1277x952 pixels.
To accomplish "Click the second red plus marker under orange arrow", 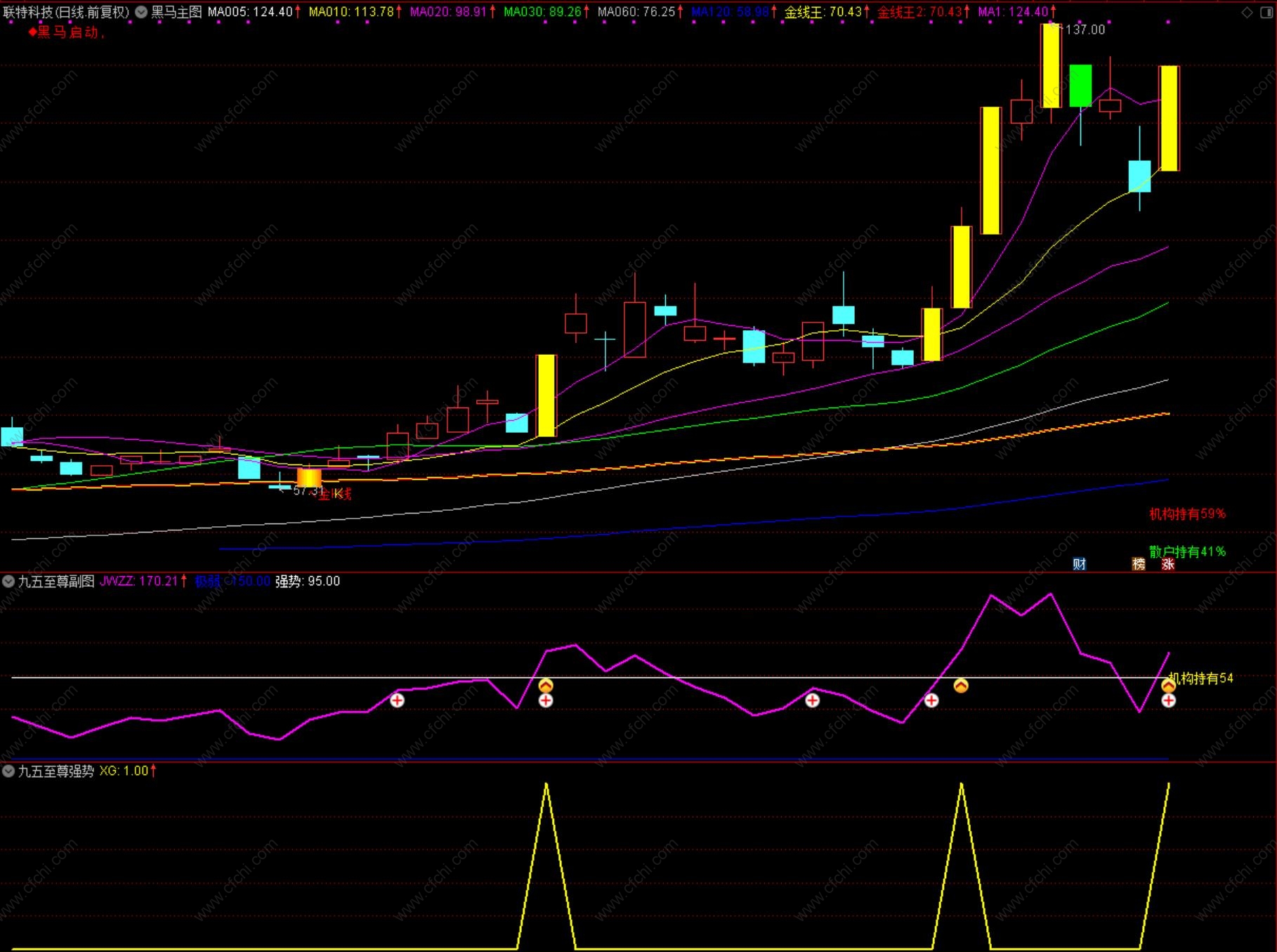I will 546,700.
